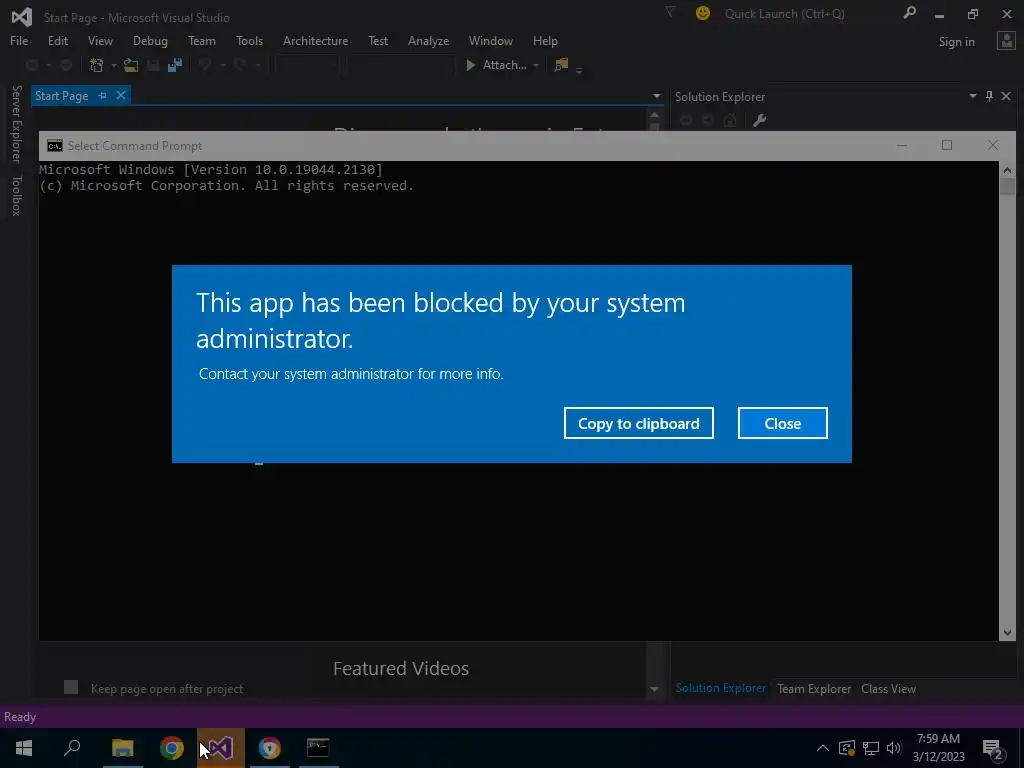Click the account profile picture icon
Image resolution: width=1024 pixels, height=768 pixels.
1006,41
